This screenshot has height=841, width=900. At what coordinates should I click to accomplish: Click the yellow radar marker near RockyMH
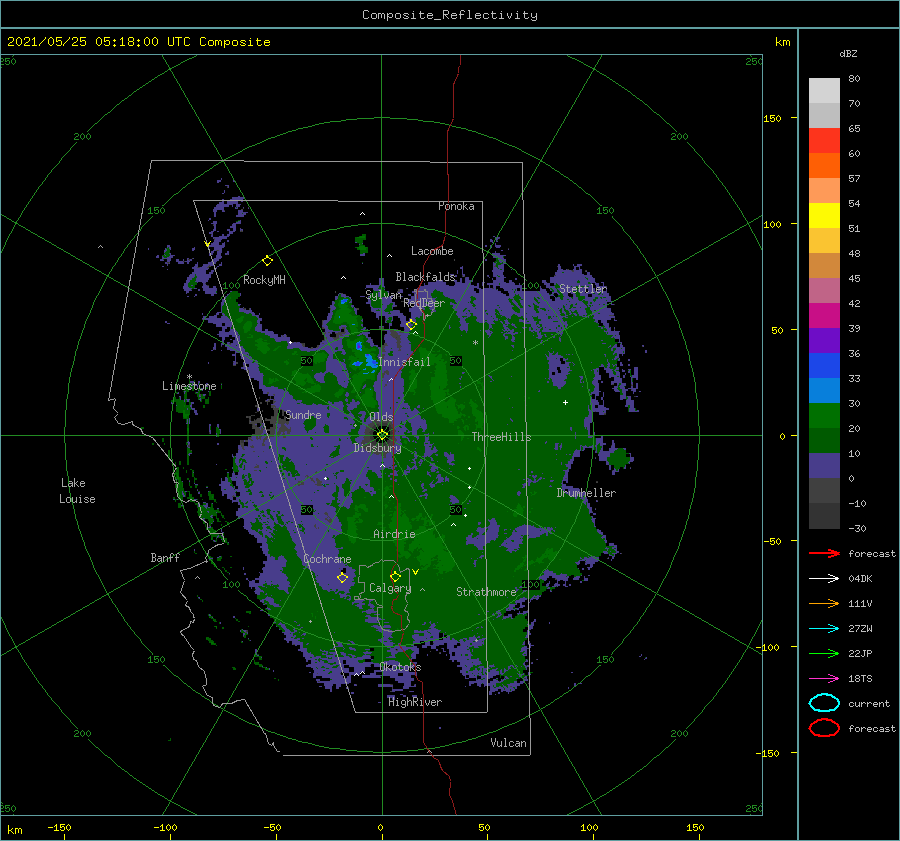[x=267, y=261]
